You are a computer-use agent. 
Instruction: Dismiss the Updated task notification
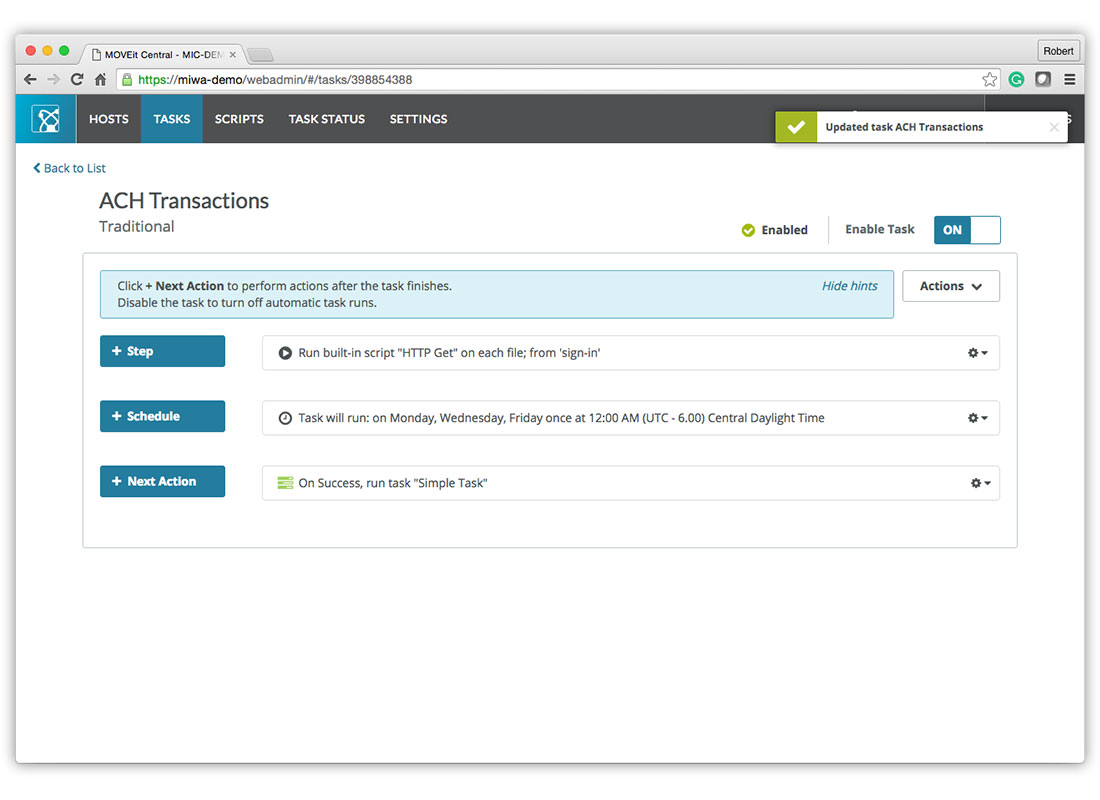[1053, 127]
